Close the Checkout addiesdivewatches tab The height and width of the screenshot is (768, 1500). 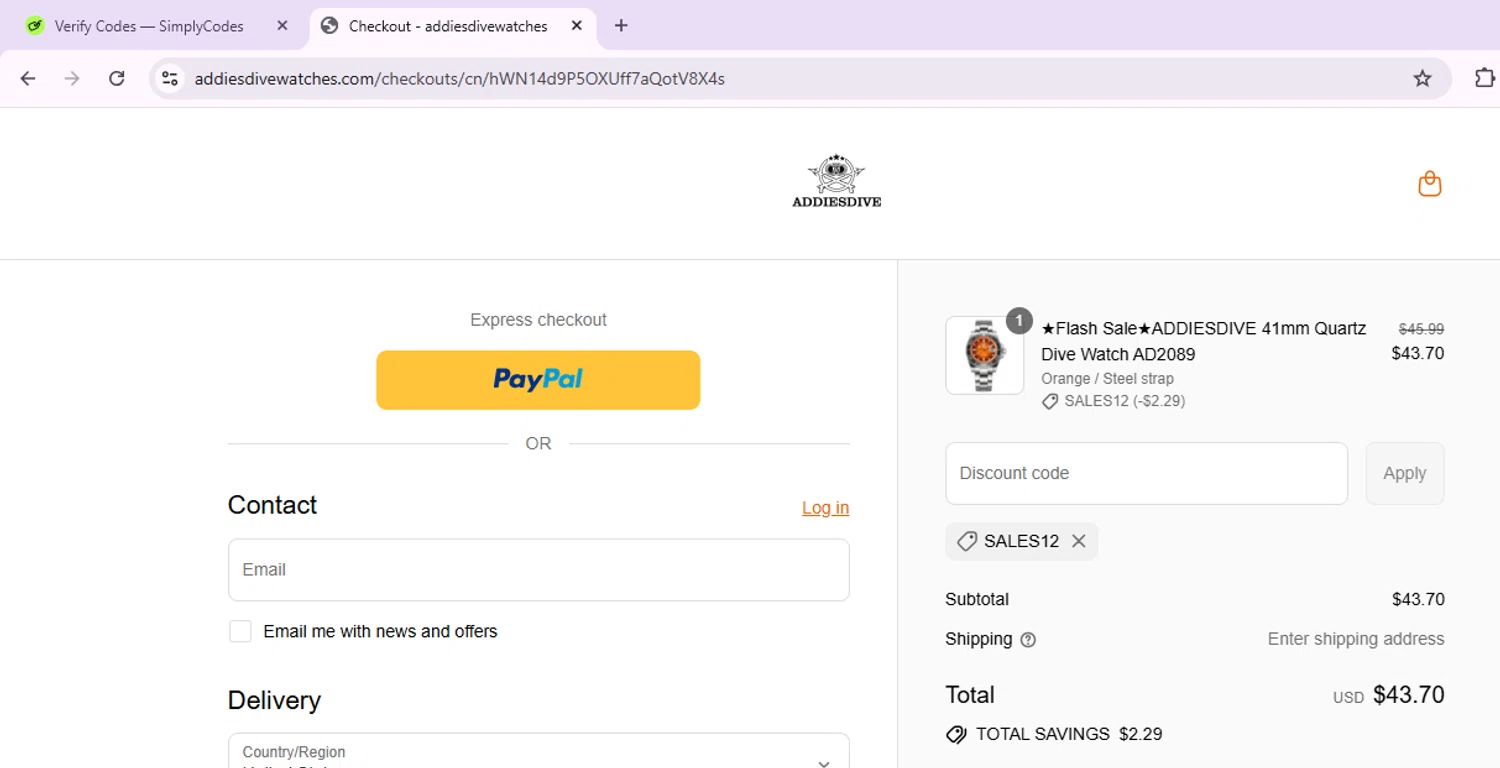click(x=577, y=26)
